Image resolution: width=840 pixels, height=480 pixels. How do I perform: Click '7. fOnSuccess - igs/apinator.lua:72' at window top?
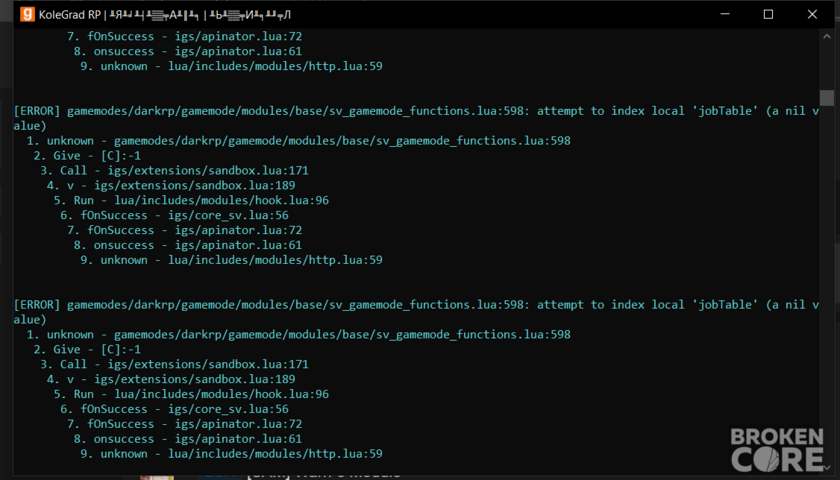coord(184,36)
